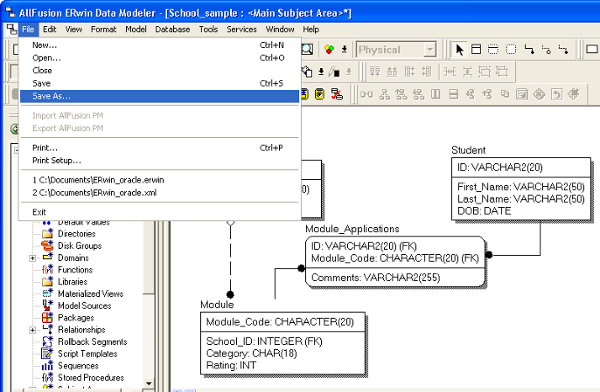Click the Materialized Views icon
Screen dimensions: 600x392
click(47, 294)
